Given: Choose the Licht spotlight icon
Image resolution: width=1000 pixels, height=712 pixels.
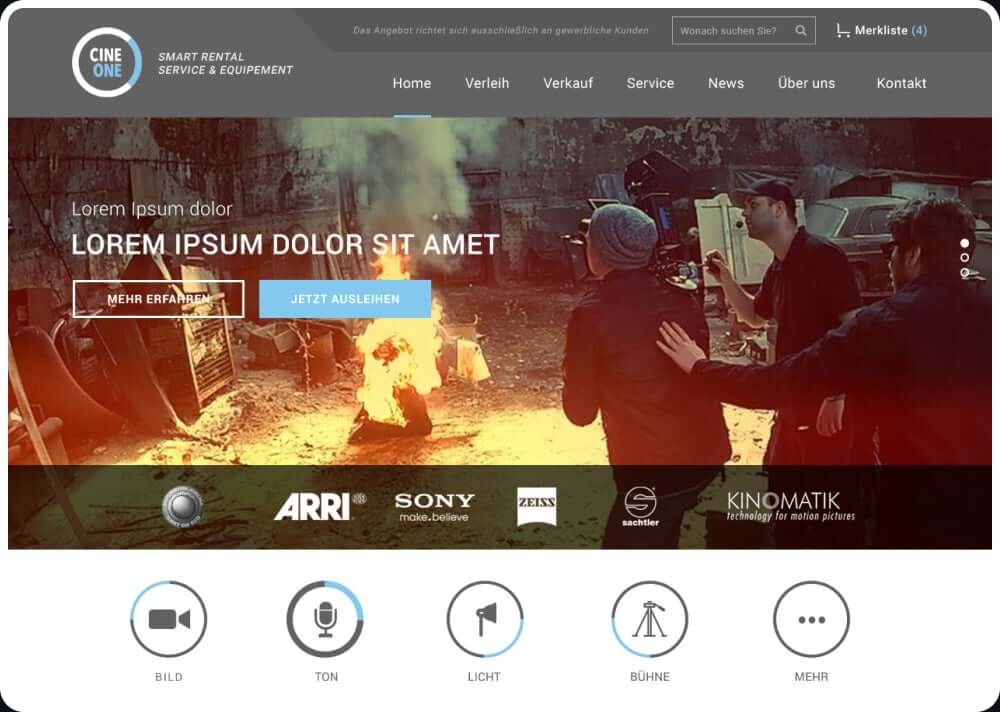Looking at the screenshot, I should pyautogui.click(x=485, y=619).
